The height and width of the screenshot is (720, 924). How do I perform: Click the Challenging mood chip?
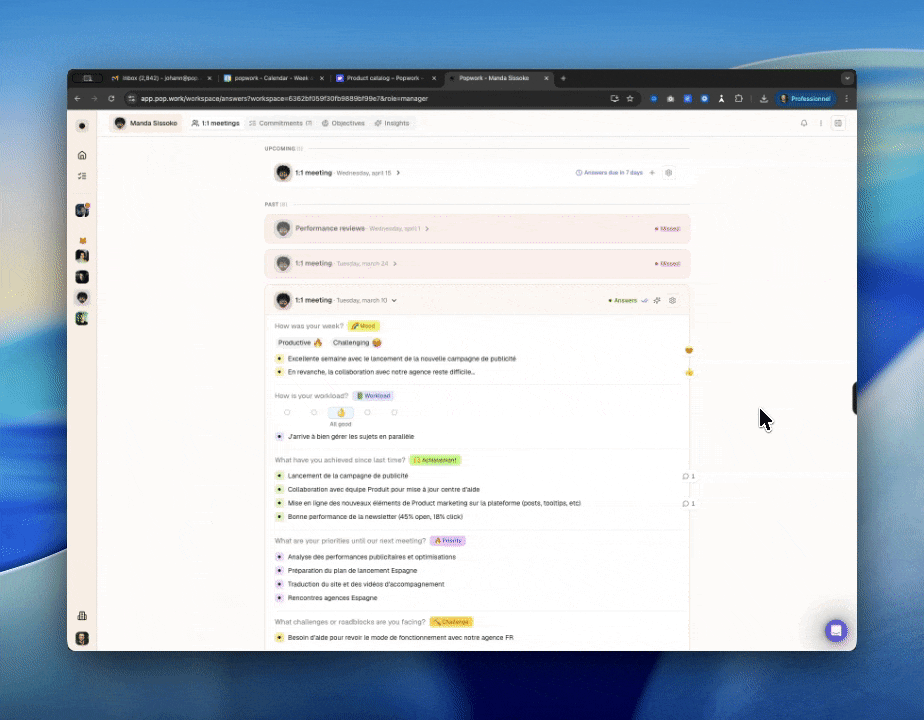(357, 343)
